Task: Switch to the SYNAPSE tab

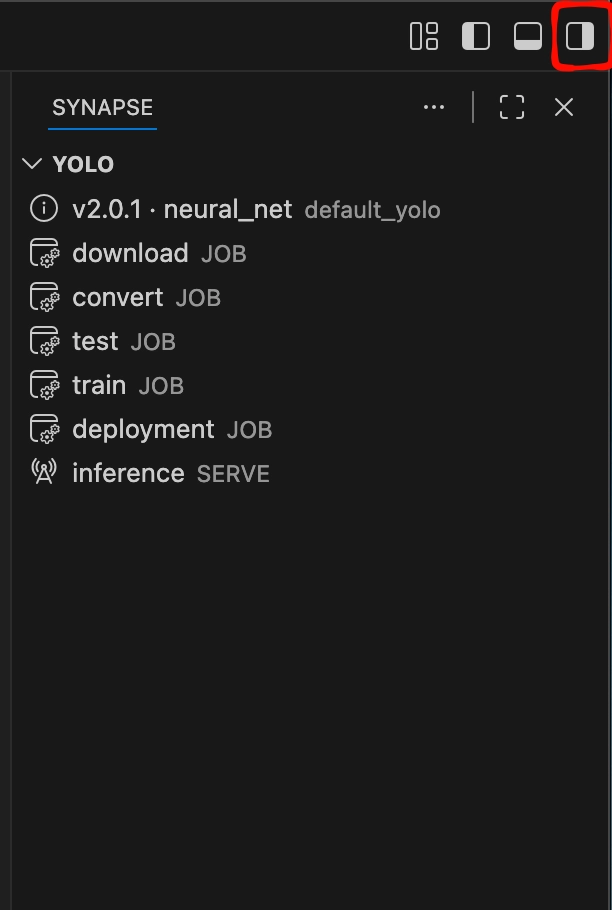Action: [x=103, y=107]
